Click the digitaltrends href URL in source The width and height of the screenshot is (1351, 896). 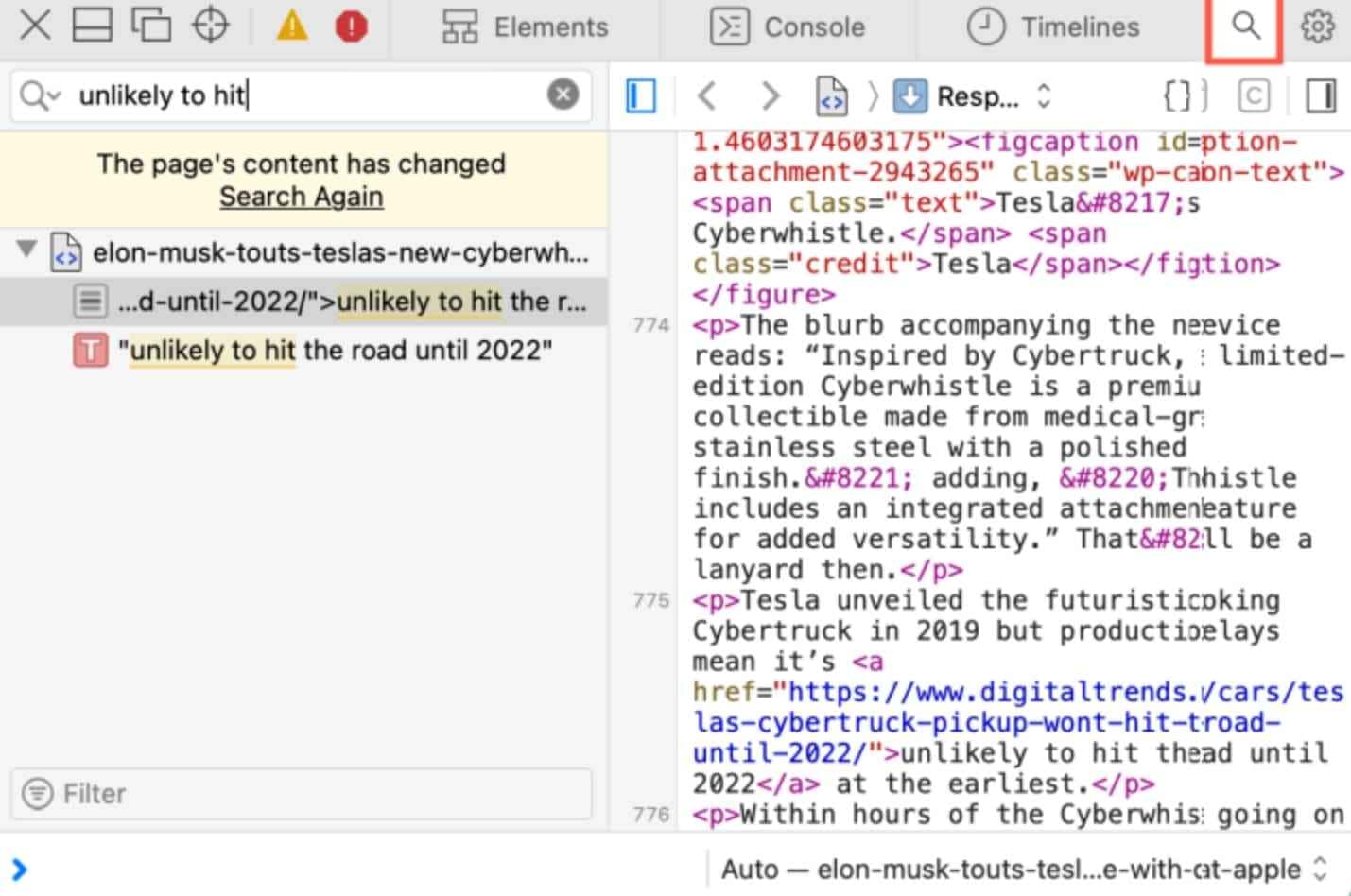(x=1018, y=722)
